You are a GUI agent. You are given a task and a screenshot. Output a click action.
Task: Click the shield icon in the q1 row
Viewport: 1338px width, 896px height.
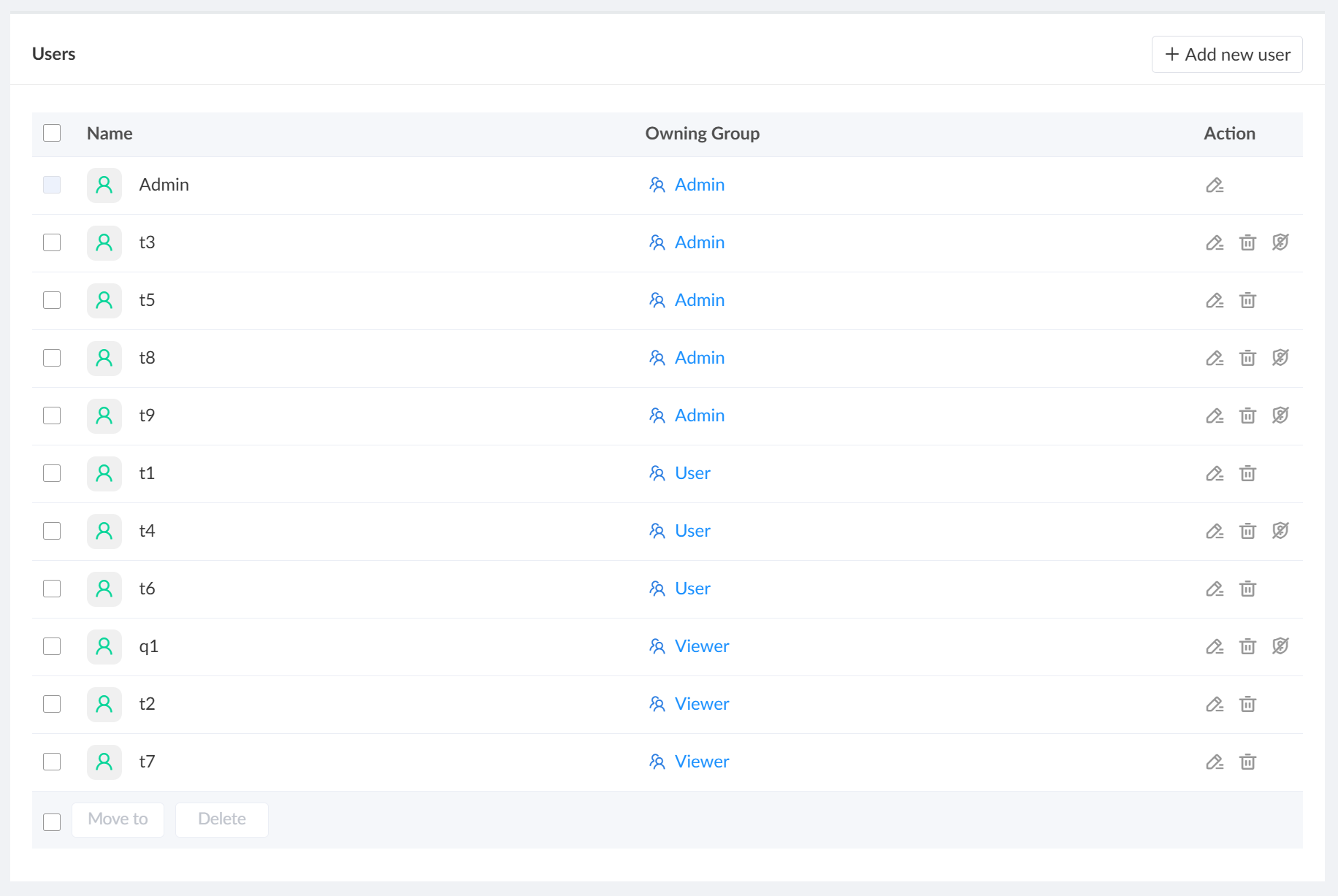tap(1280, 646)
